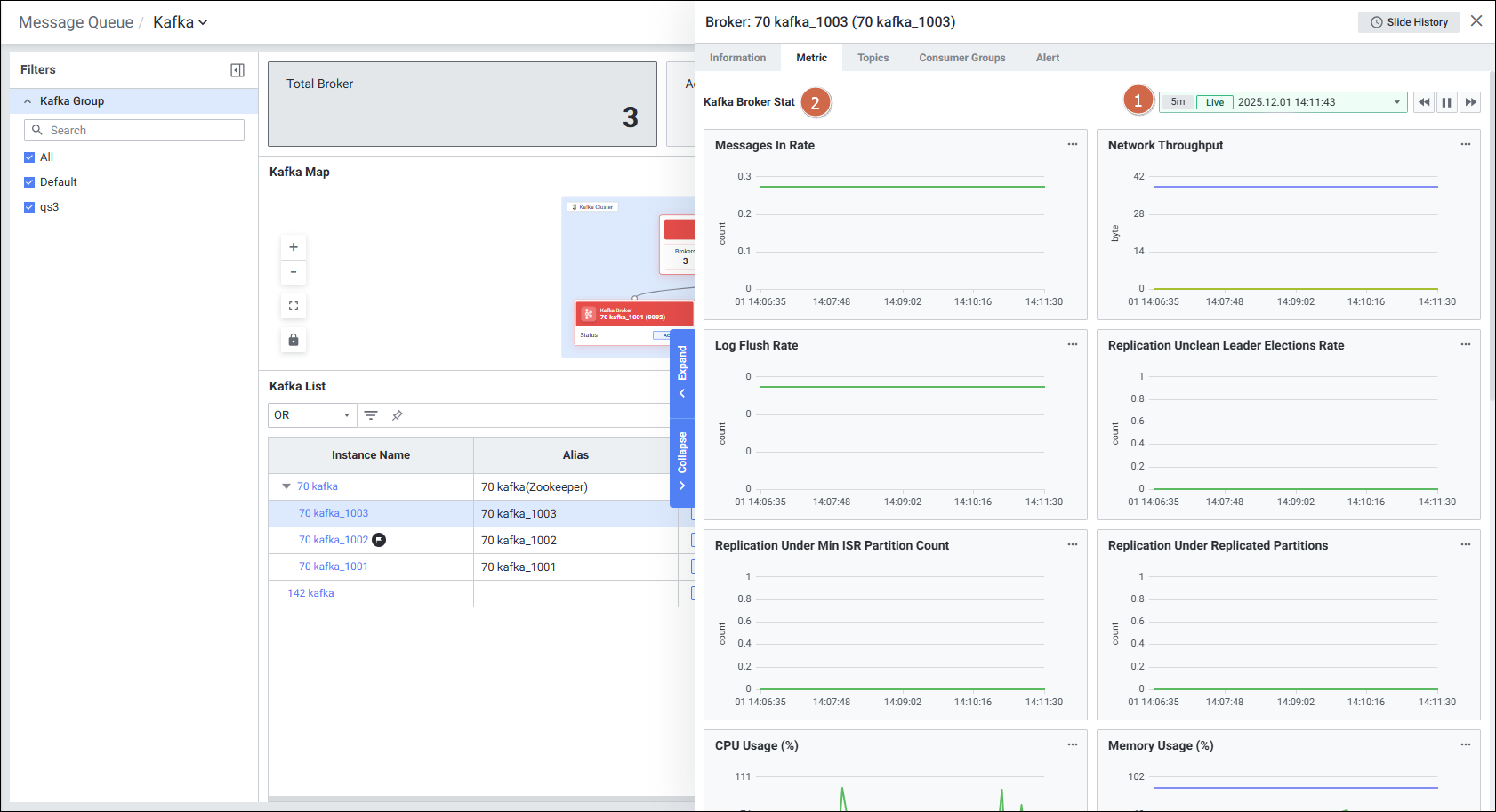Collapse the 70 kafka tree row

click(286, 486)
